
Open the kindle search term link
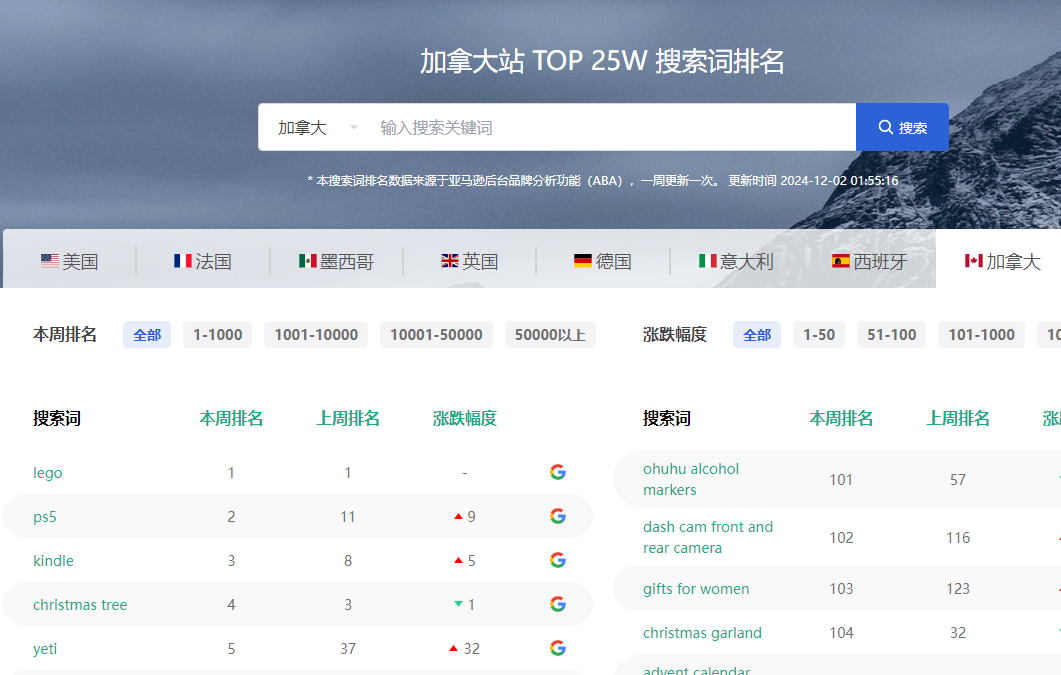tap(53, 561)
